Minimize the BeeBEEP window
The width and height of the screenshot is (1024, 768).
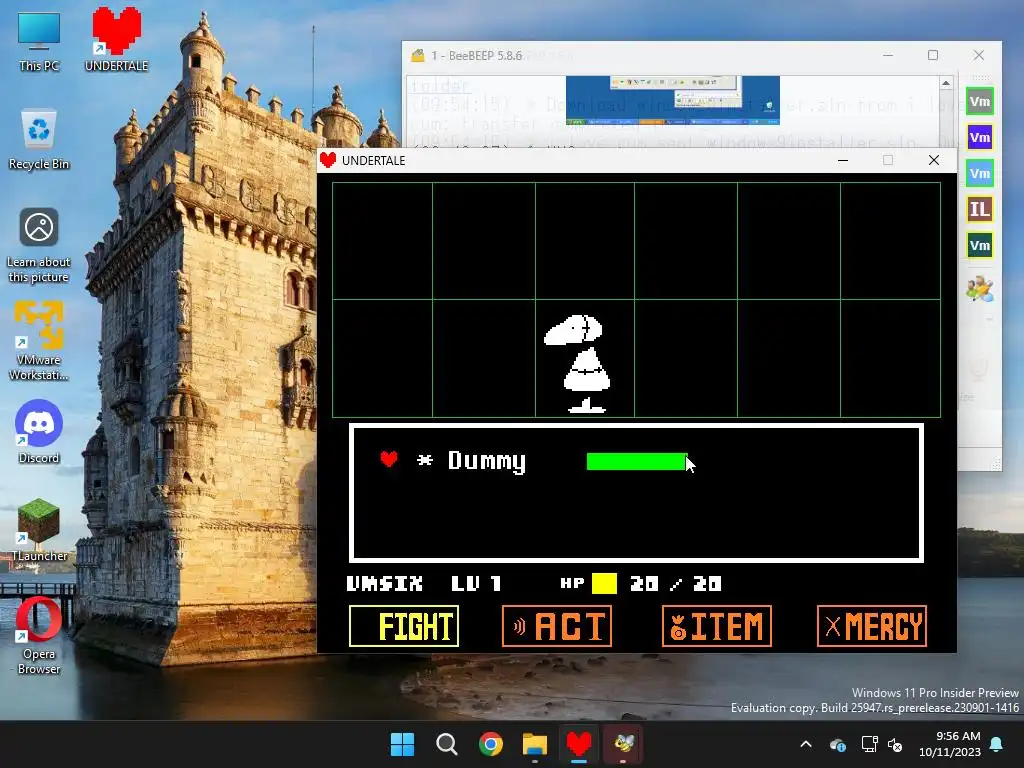click(888, 56)
